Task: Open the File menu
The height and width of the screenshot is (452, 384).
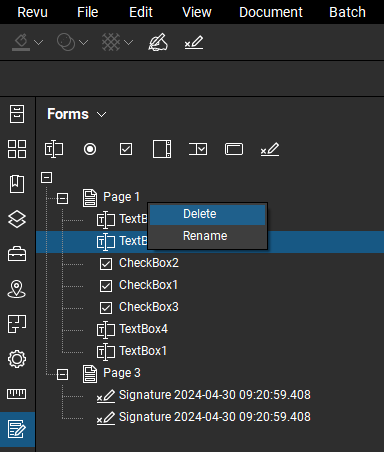Action: click(x=87, y=12)
